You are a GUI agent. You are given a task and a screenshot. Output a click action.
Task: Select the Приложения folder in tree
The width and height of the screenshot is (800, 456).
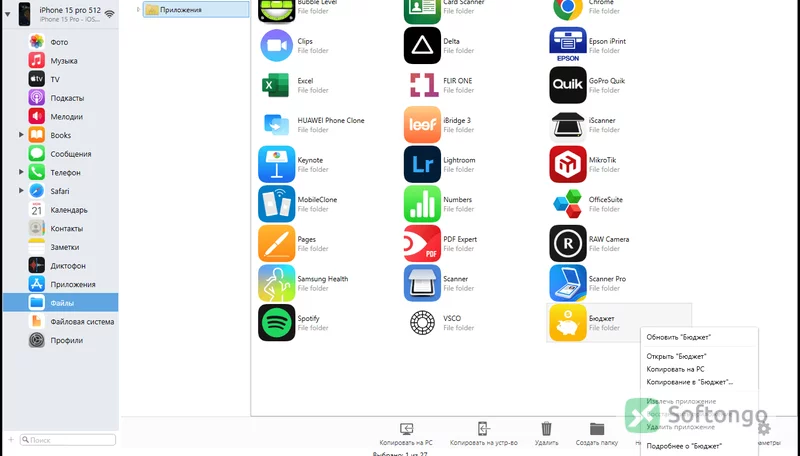coord(196,9)
